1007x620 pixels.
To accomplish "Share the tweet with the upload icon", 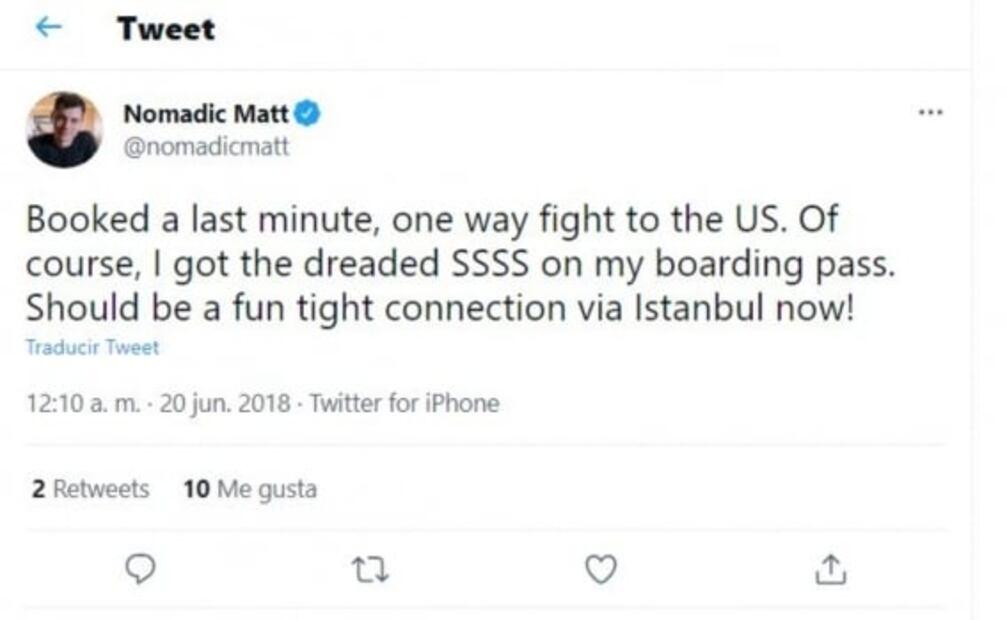I will (x=830, y=570).
